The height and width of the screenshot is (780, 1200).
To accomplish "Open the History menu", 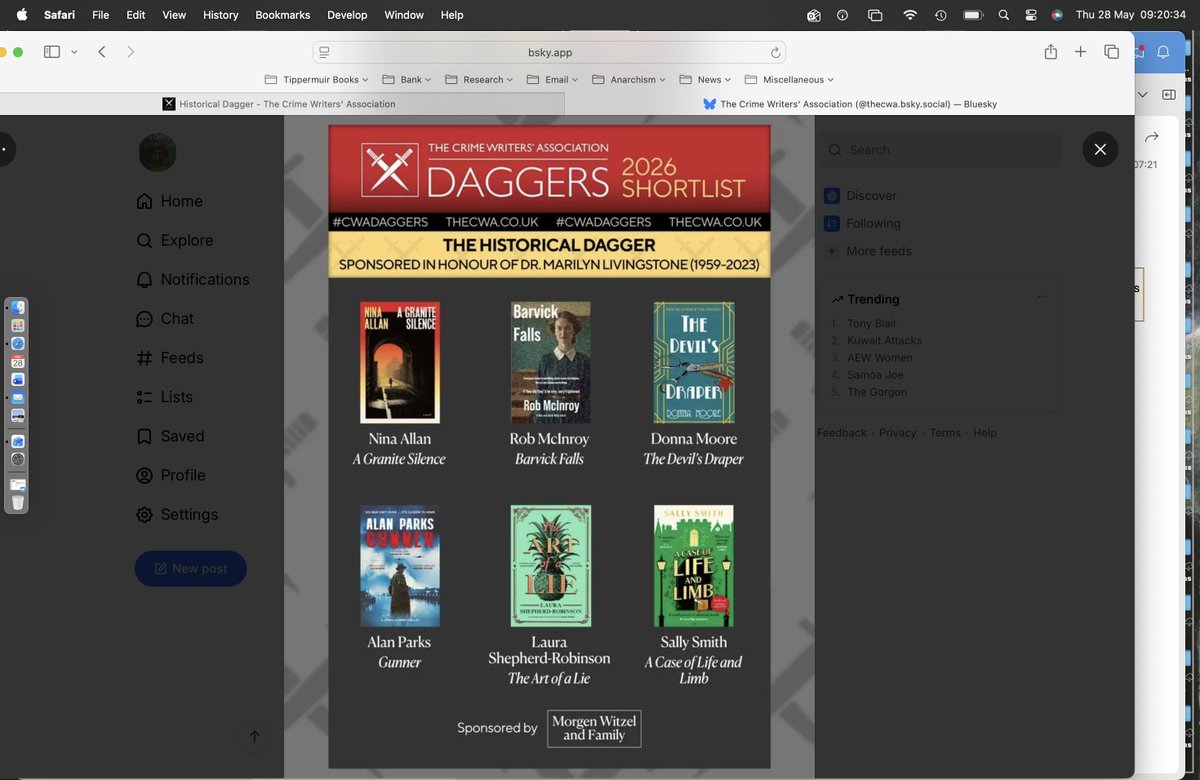I will (x=220, y=15).
